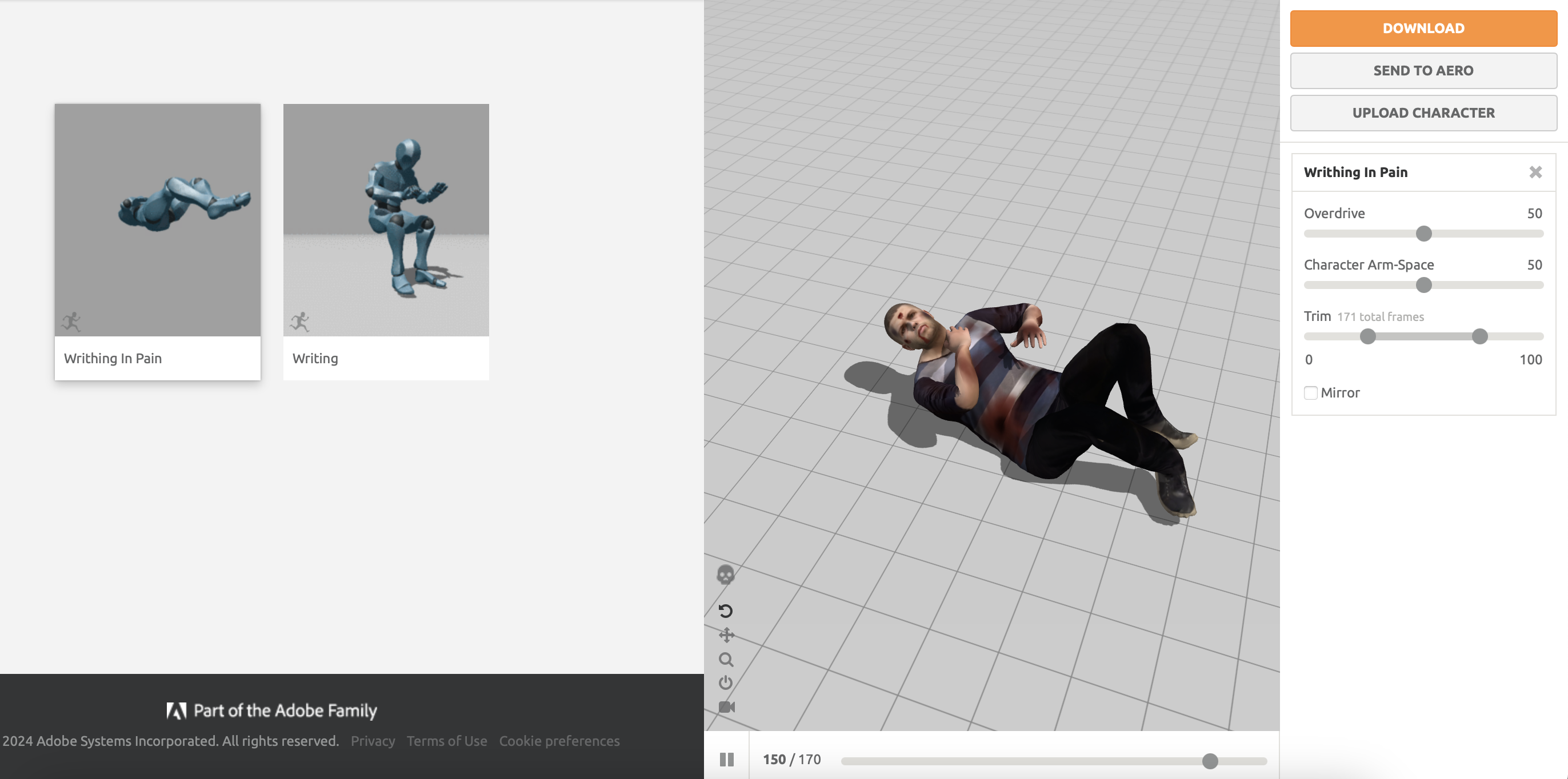Click the zoom magnifier icon in viewport

726,659
